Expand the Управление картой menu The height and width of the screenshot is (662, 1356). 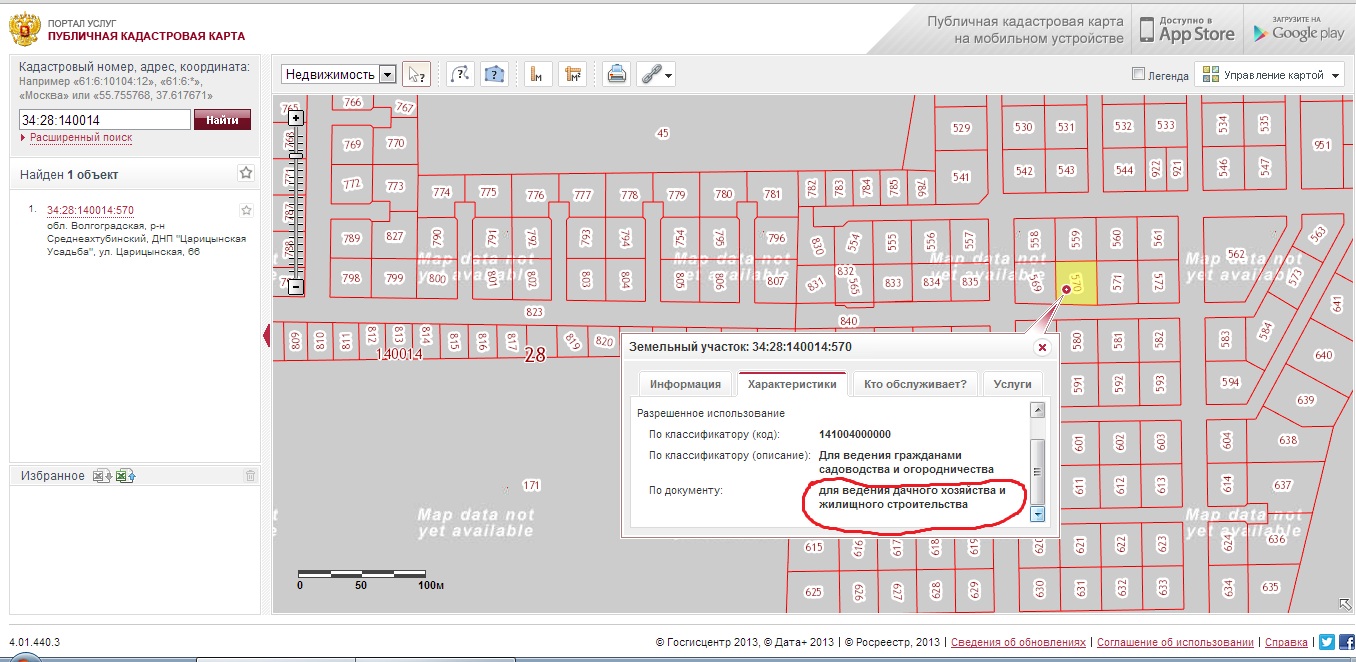(x=1271, y=75)
